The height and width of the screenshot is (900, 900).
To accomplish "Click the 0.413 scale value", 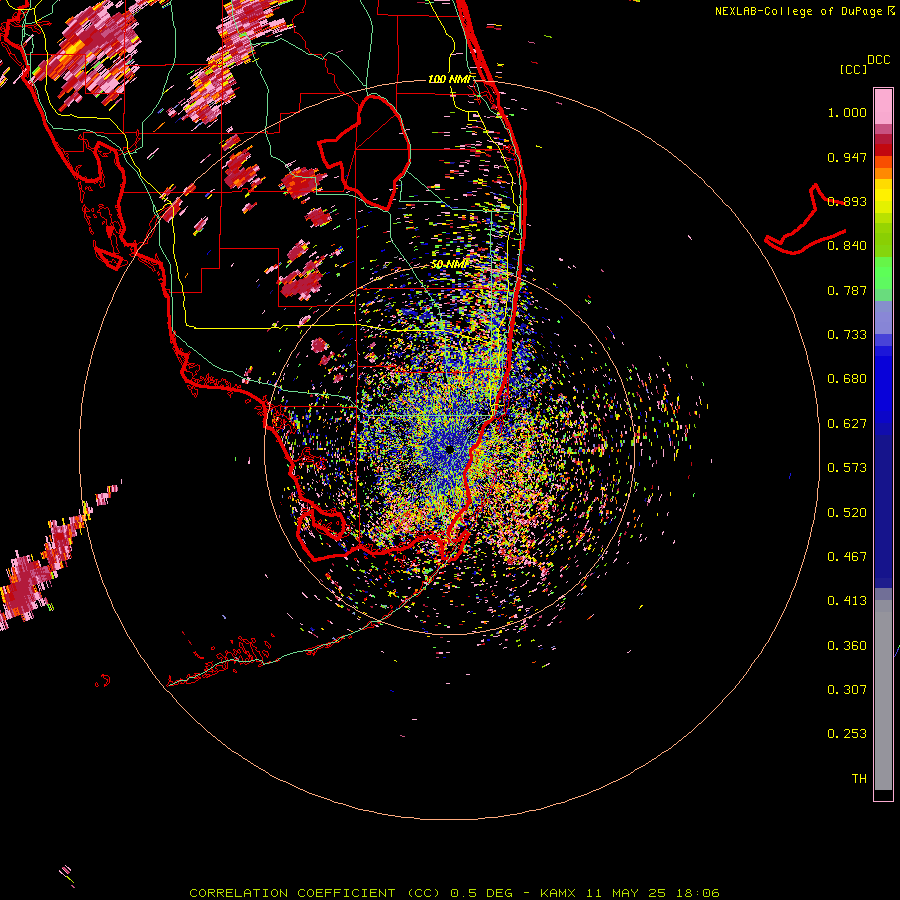I will click(x=847, y=601).
